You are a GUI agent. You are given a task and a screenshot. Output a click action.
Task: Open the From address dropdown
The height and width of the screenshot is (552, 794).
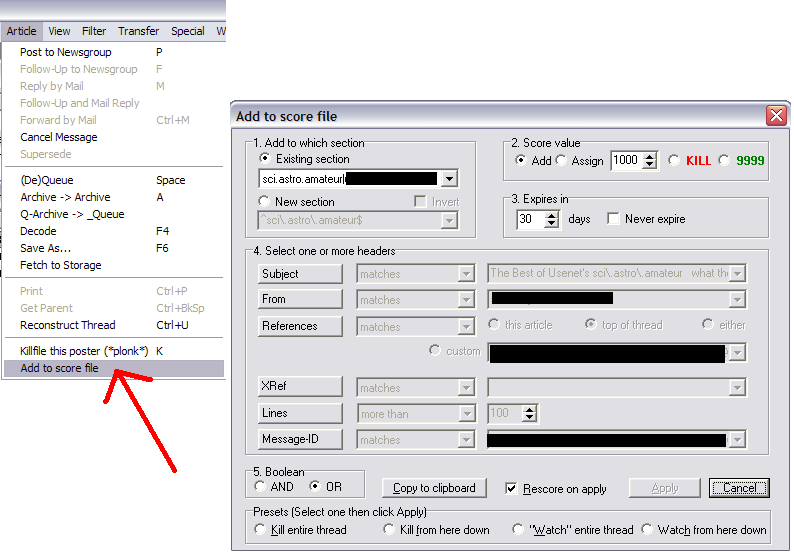[x=738, y=299]
